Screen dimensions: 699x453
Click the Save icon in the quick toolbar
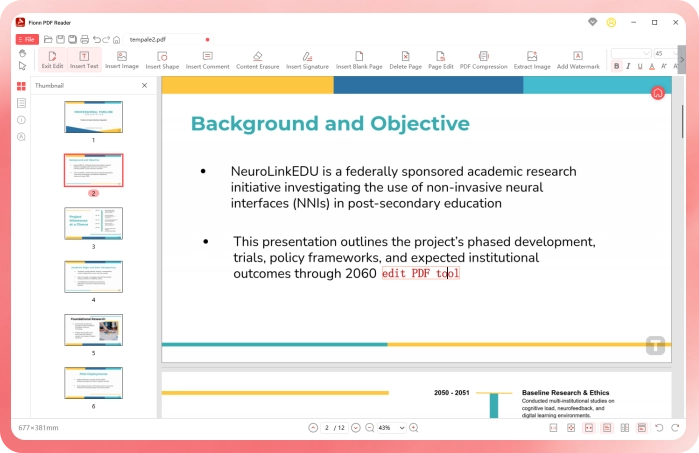[60, 39]
